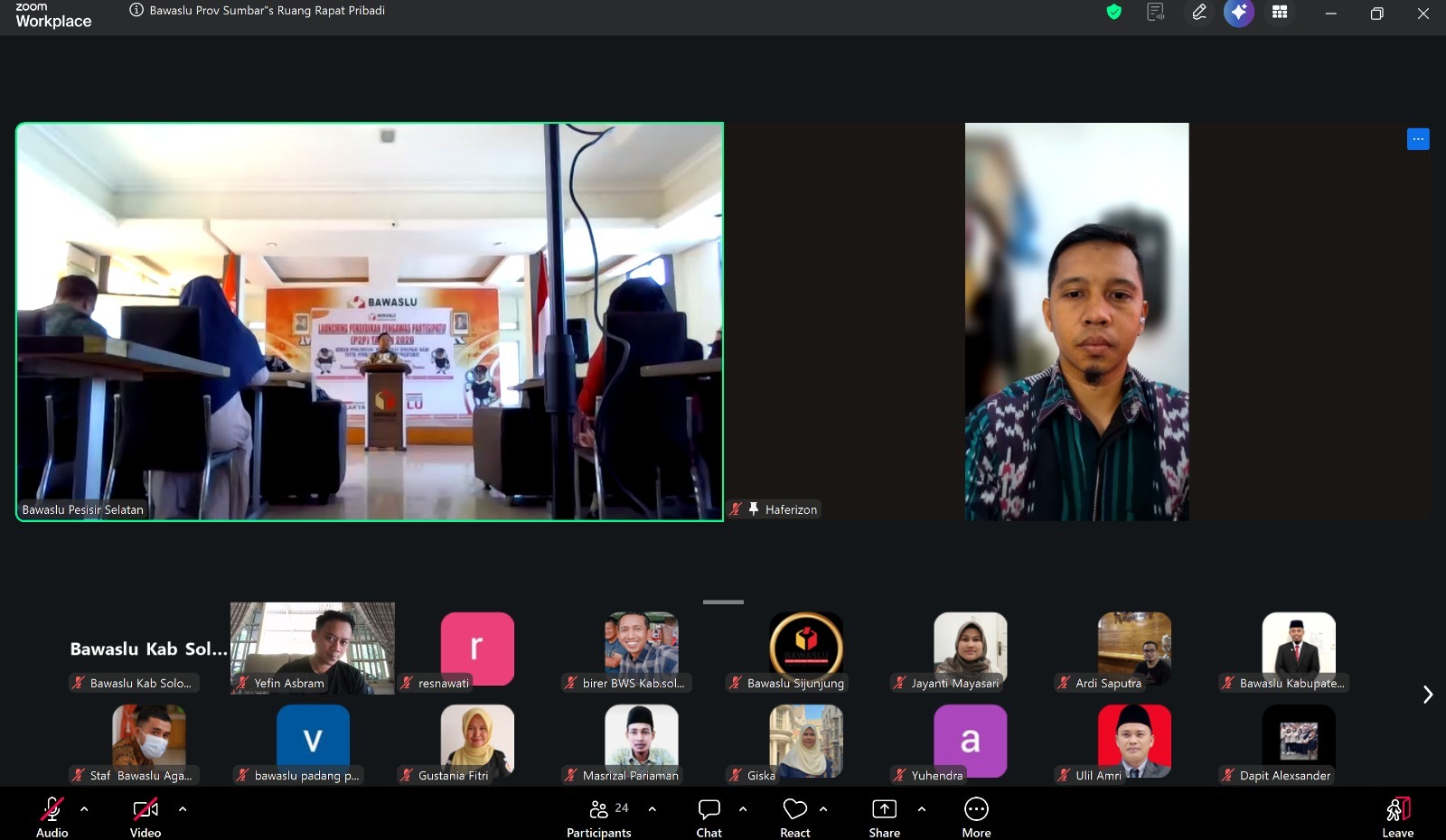Screen dimensions: 1446x840
Task: Open the Chat panel
Action: 709,817
